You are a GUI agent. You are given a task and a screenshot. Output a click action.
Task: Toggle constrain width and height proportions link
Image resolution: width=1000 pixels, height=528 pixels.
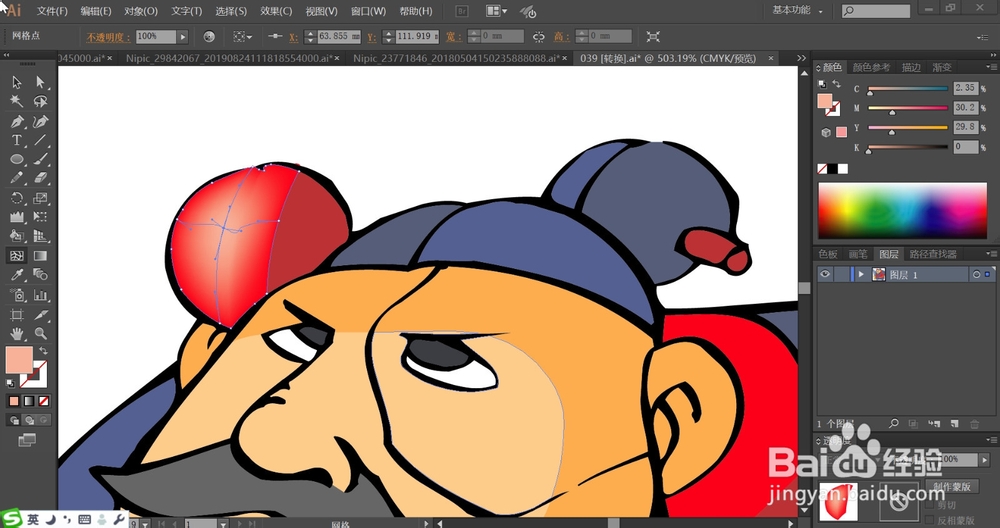click(x=538, y=37)
